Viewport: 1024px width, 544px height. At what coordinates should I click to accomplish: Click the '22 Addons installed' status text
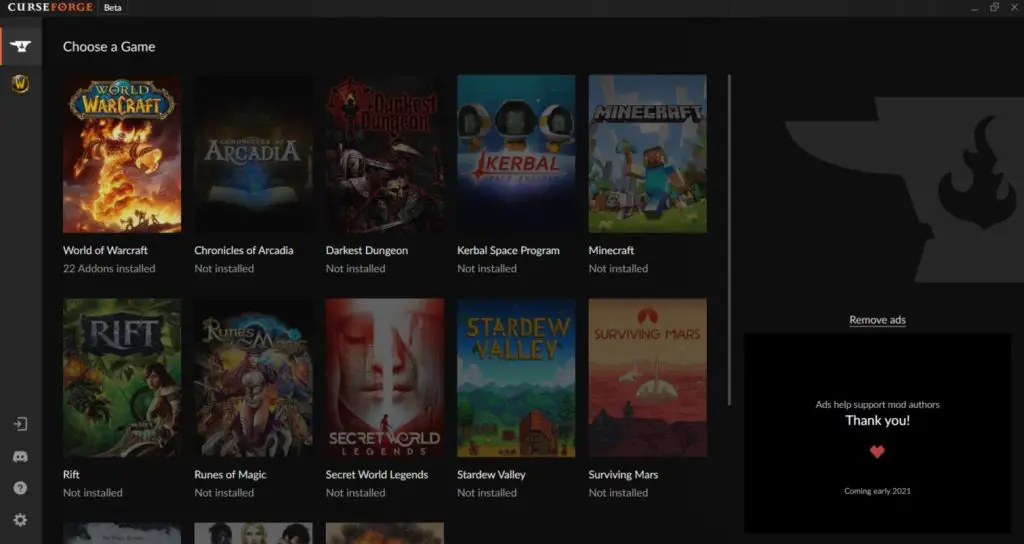click(109, 268)
